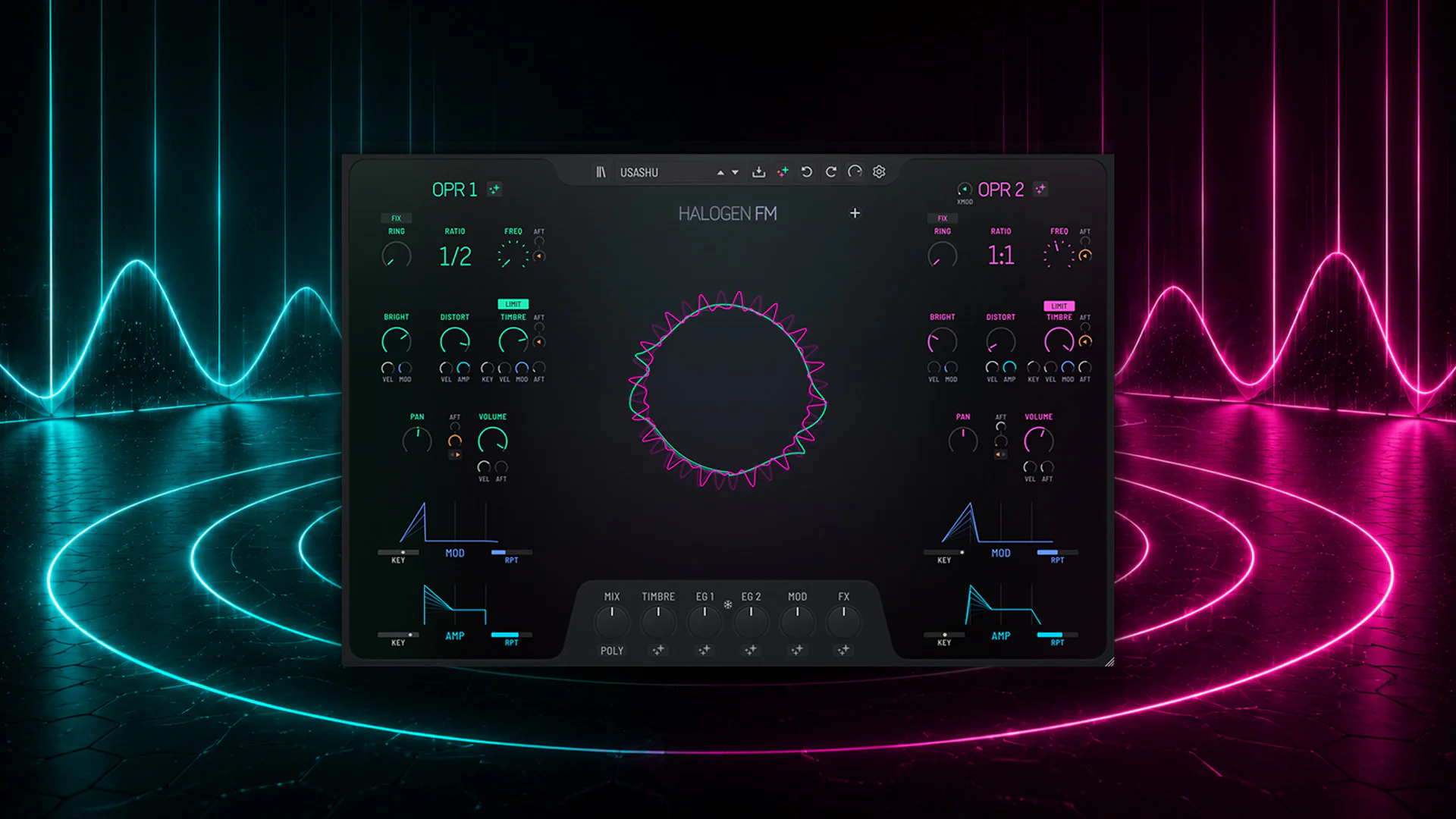The width and height of the screenshot is (1456, 819).
Task: Click the OPR 1 RING knob
Action: point(396,255)
